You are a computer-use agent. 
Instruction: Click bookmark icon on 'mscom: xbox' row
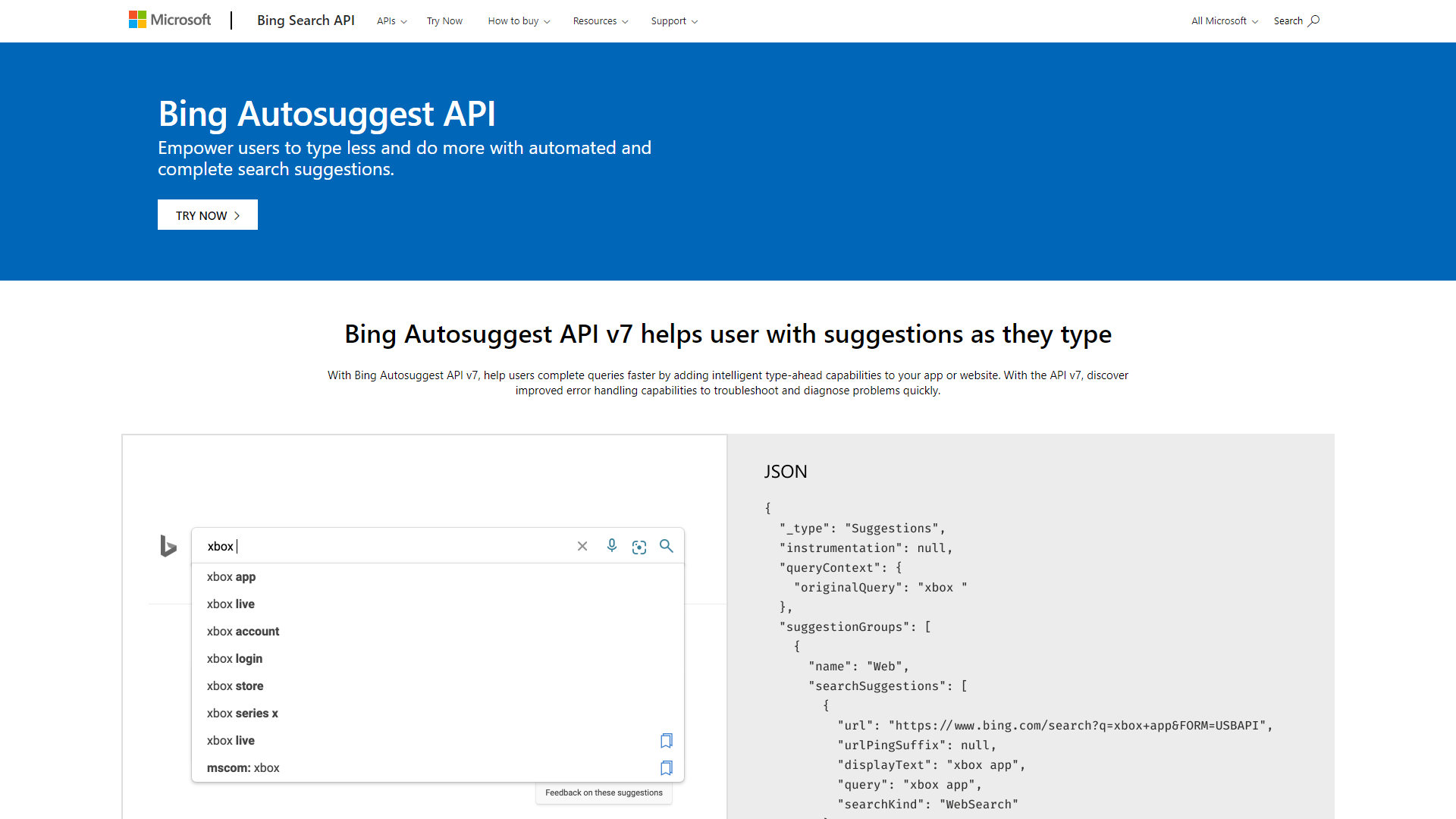click(x=667, y=768)
